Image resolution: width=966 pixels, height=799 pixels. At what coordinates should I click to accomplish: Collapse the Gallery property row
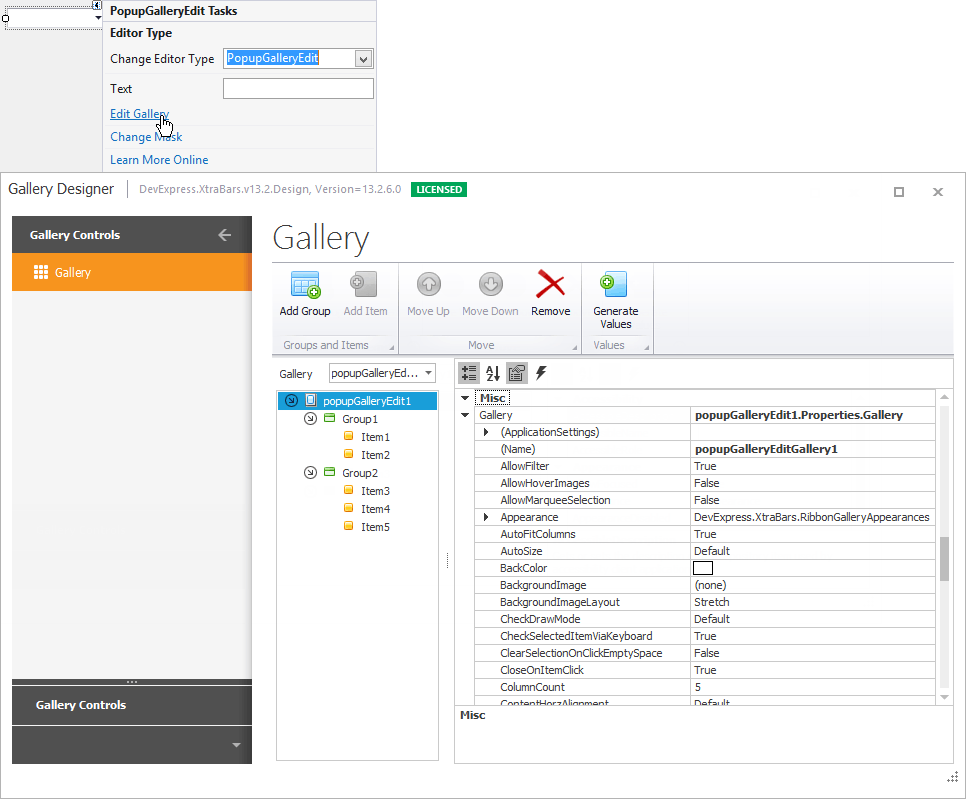(465, 415)
